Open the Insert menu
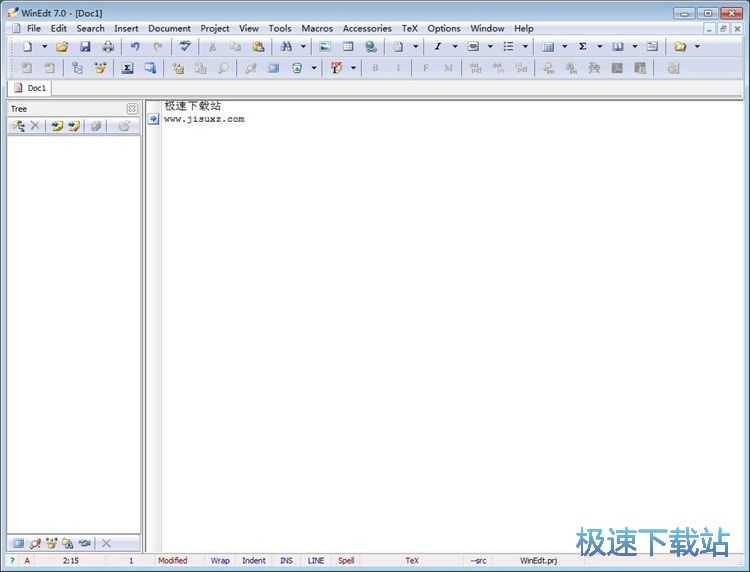The height and width of the screenshot is (572, 750). [126, 28]
